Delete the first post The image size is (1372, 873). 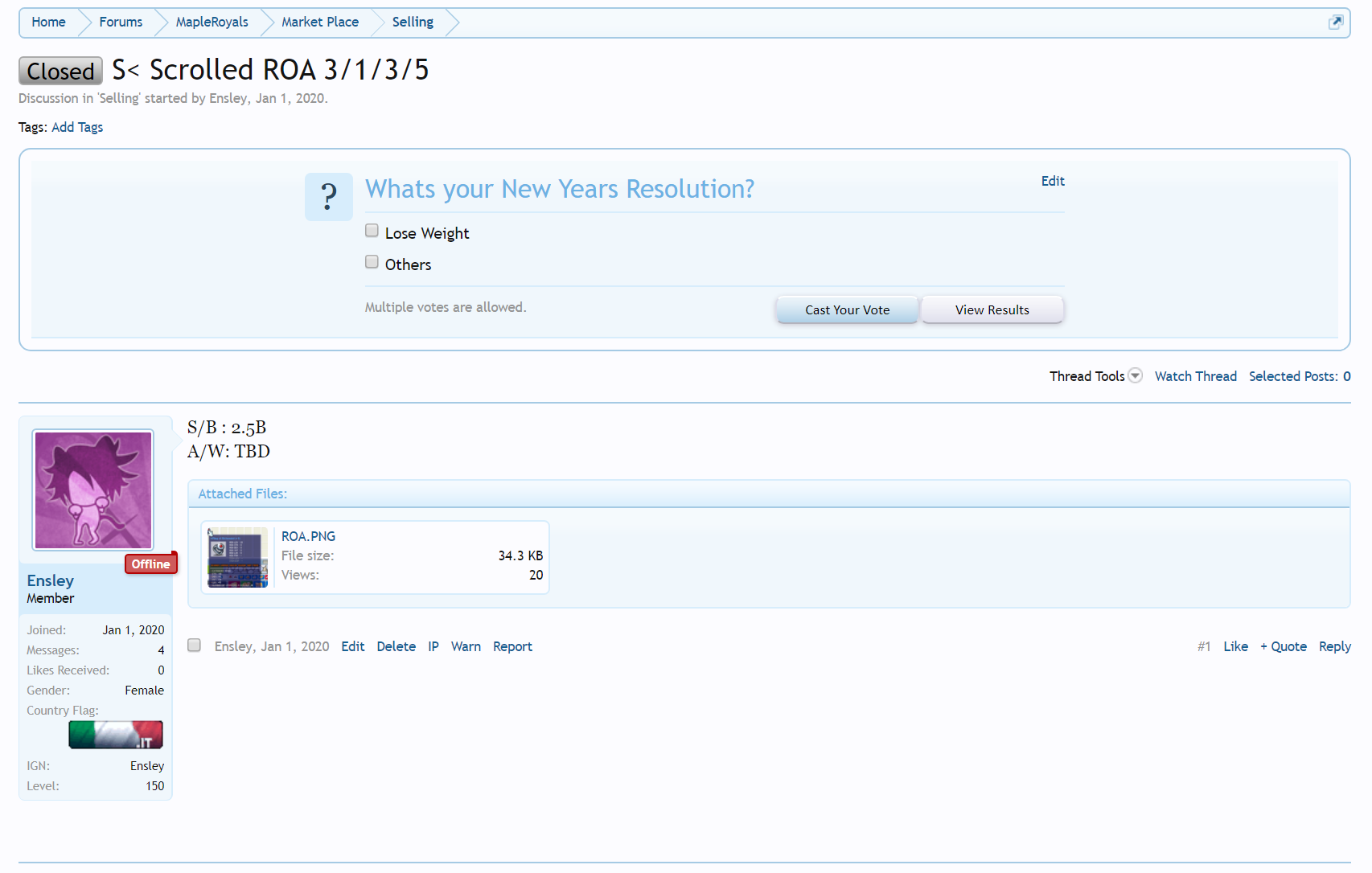pos(396,646)
